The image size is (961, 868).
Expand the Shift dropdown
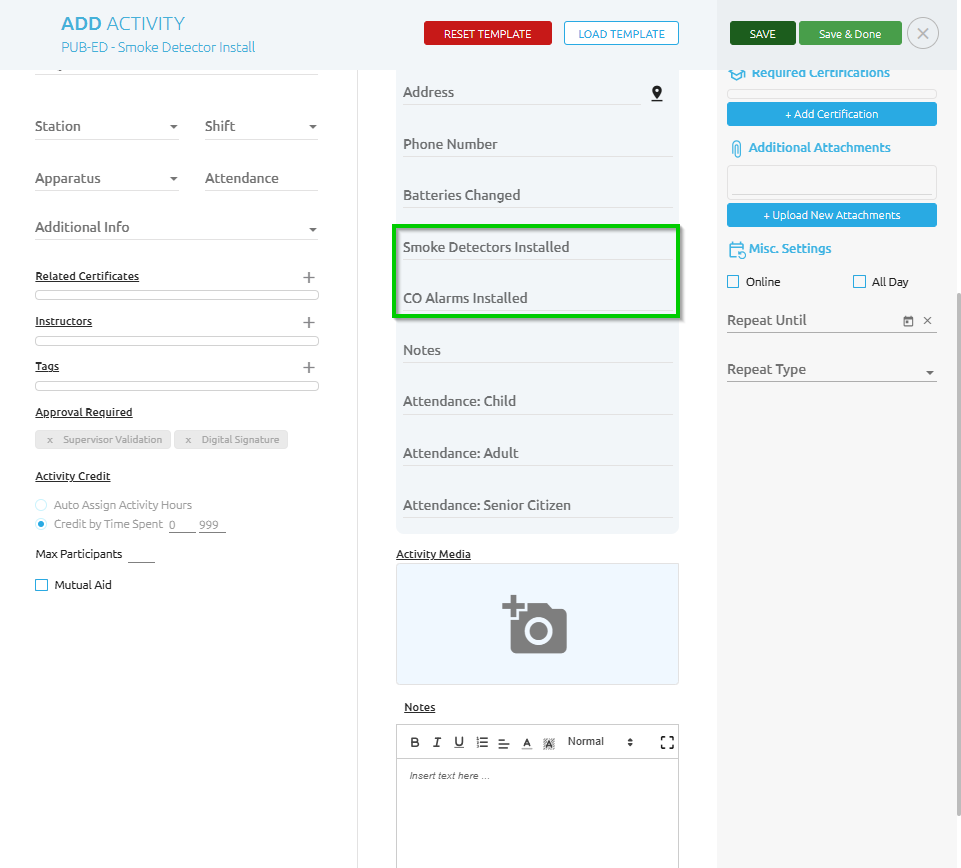click(260, 127)
